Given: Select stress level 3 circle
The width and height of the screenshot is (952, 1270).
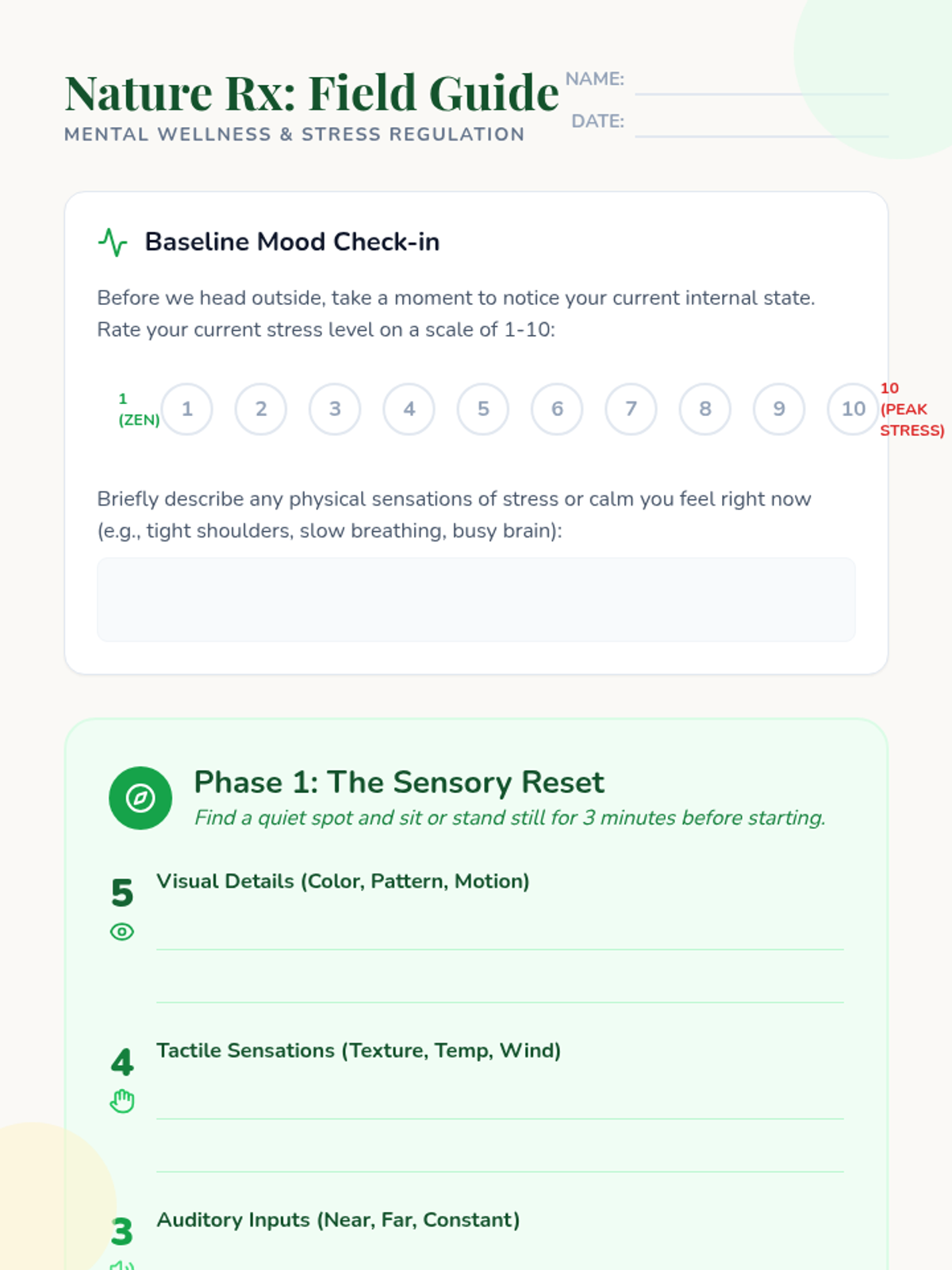Looking at the screenshot, I should coord(335,409).
